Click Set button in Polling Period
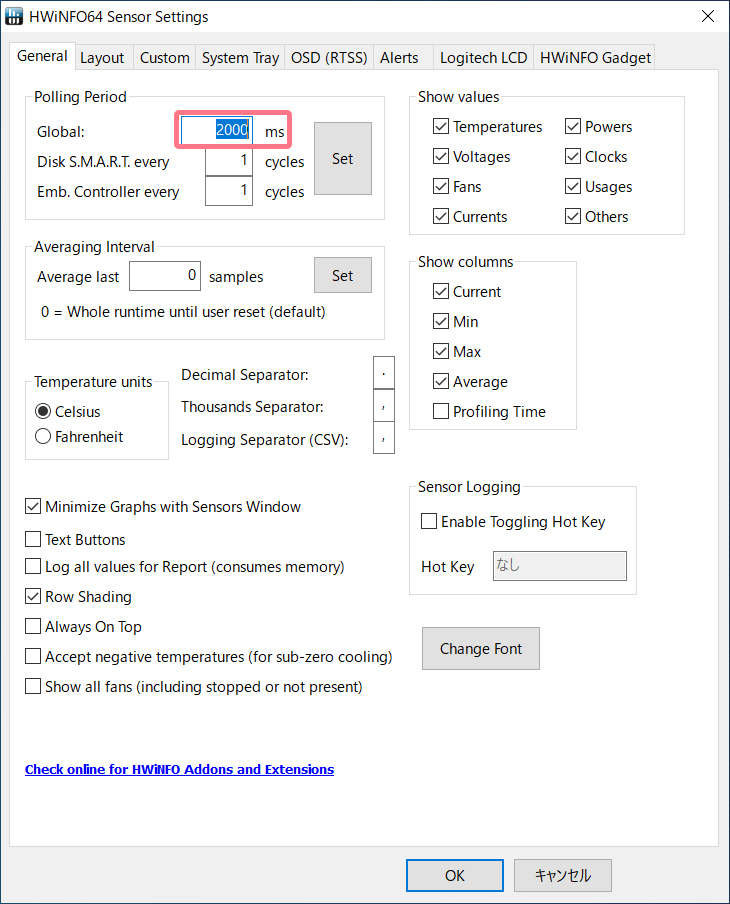 (x=343, y=159)
